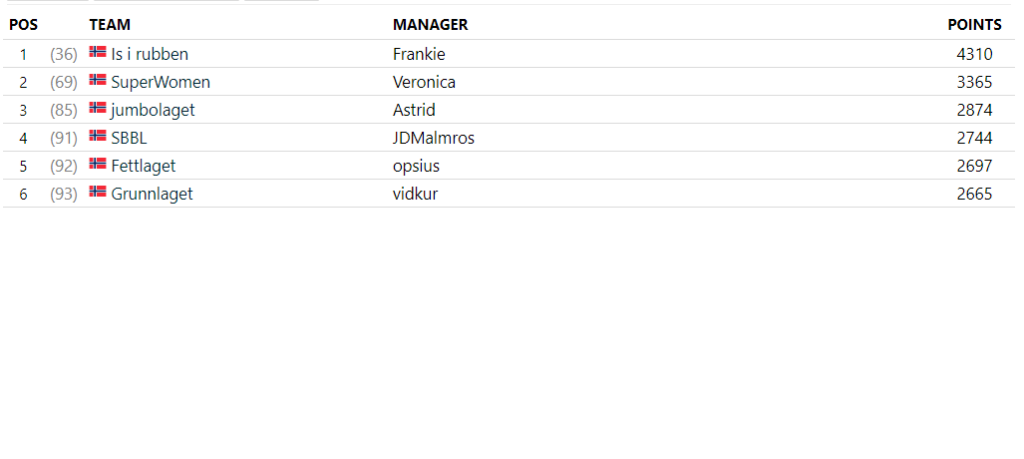Sort table by POINTS column header

point(974,25)
